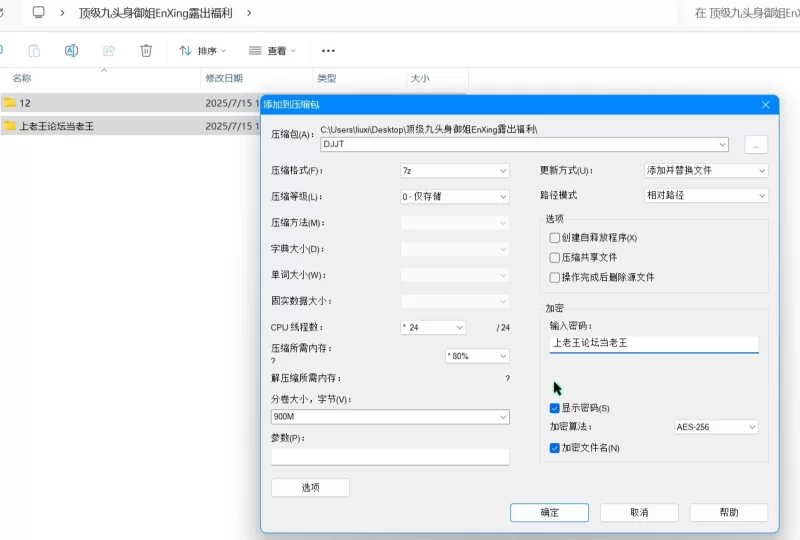Click archive name field containing DJJT
Viewport: 800px width, 540px height.
524,144
